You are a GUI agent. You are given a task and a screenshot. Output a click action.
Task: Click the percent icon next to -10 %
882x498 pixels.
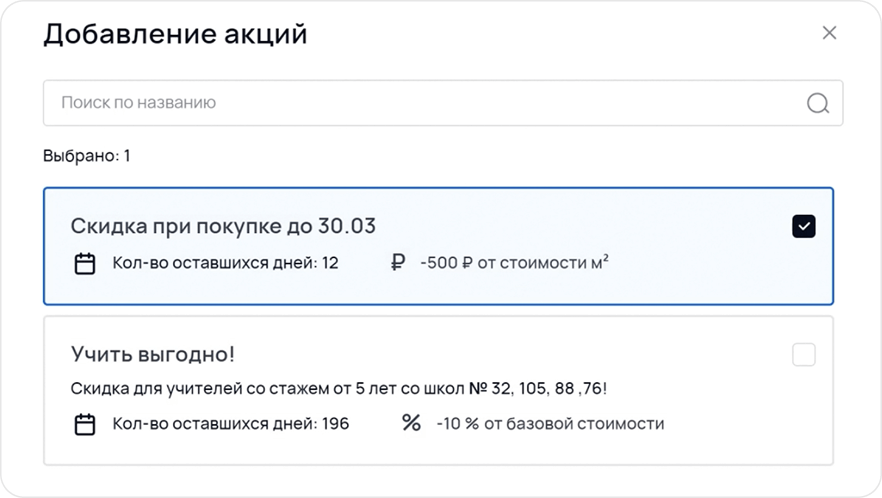pyautogui.click(x=411, y=423)
